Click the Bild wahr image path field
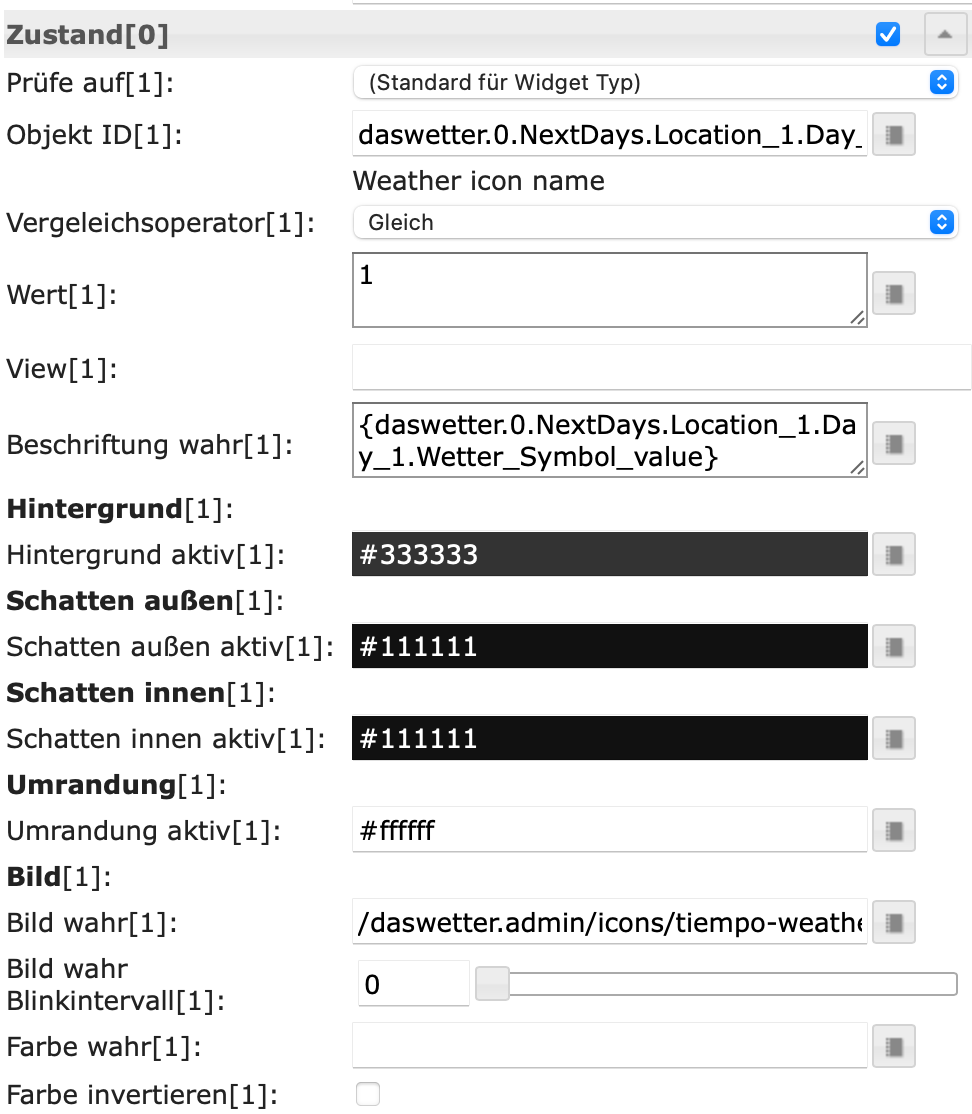 pos(609,922)
